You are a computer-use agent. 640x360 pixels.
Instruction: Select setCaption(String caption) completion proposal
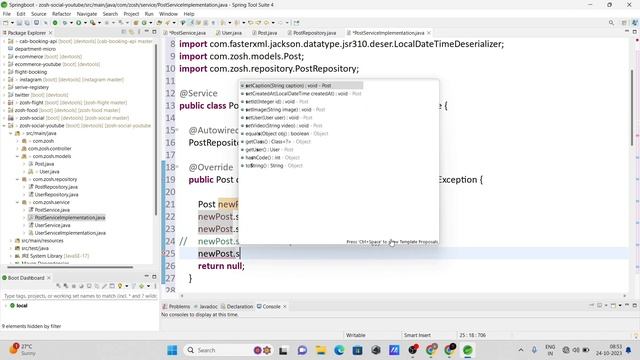[x=301, y=86]
